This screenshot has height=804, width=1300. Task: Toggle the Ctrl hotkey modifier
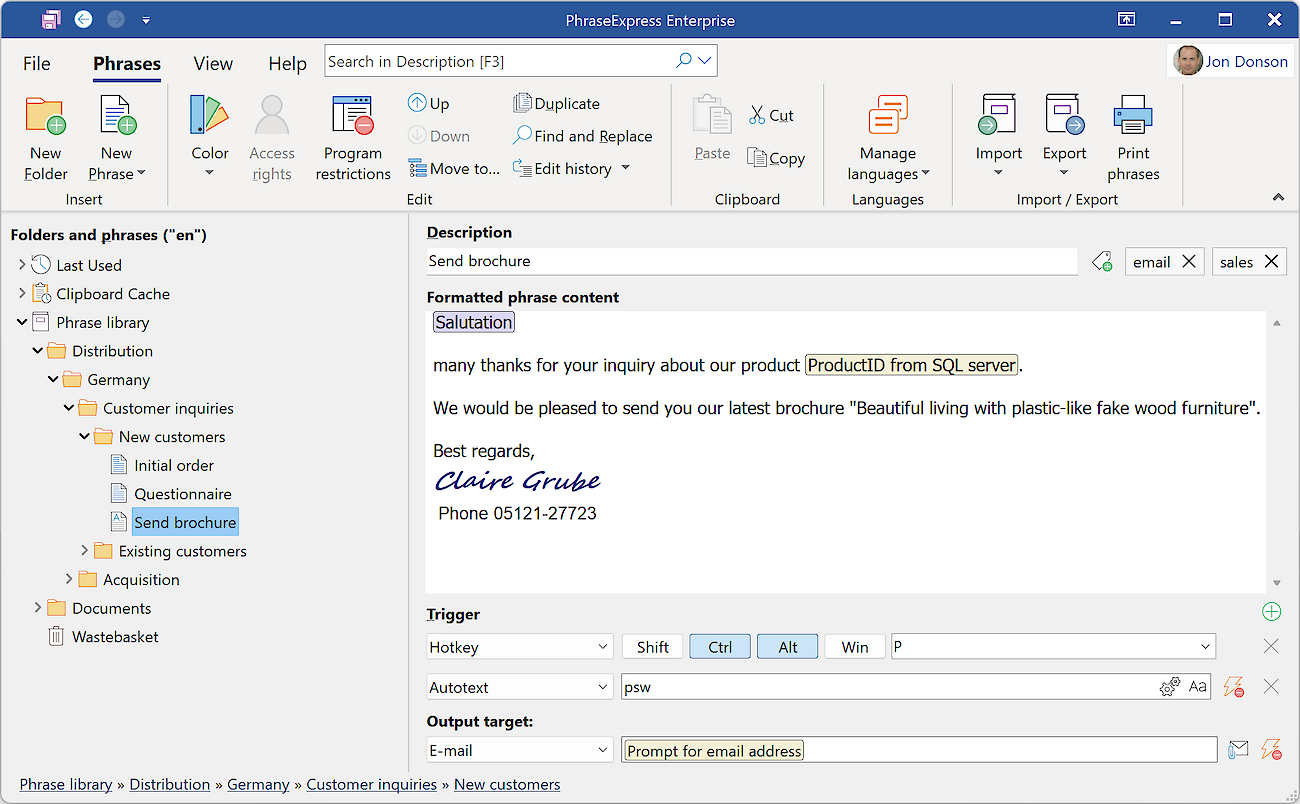[x=720, y=647]
